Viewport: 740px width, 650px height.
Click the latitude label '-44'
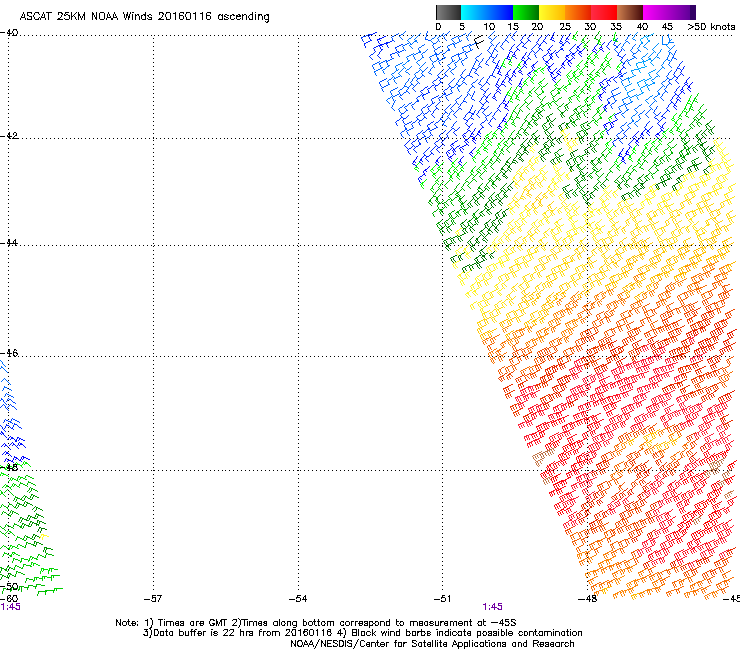click(x=10, y=243)
